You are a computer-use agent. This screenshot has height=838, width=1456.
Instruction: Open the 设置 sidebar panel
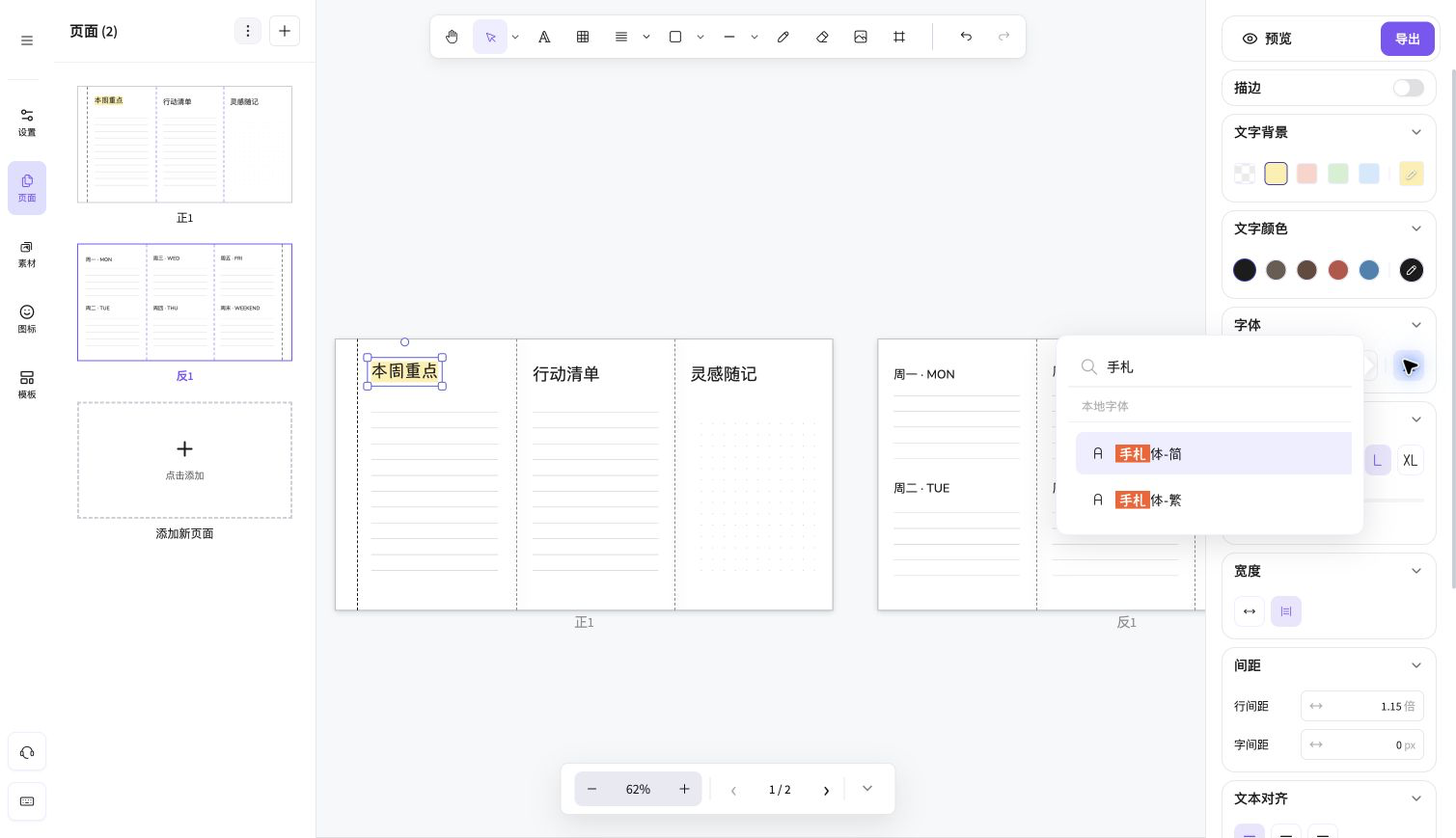(27, 122)
